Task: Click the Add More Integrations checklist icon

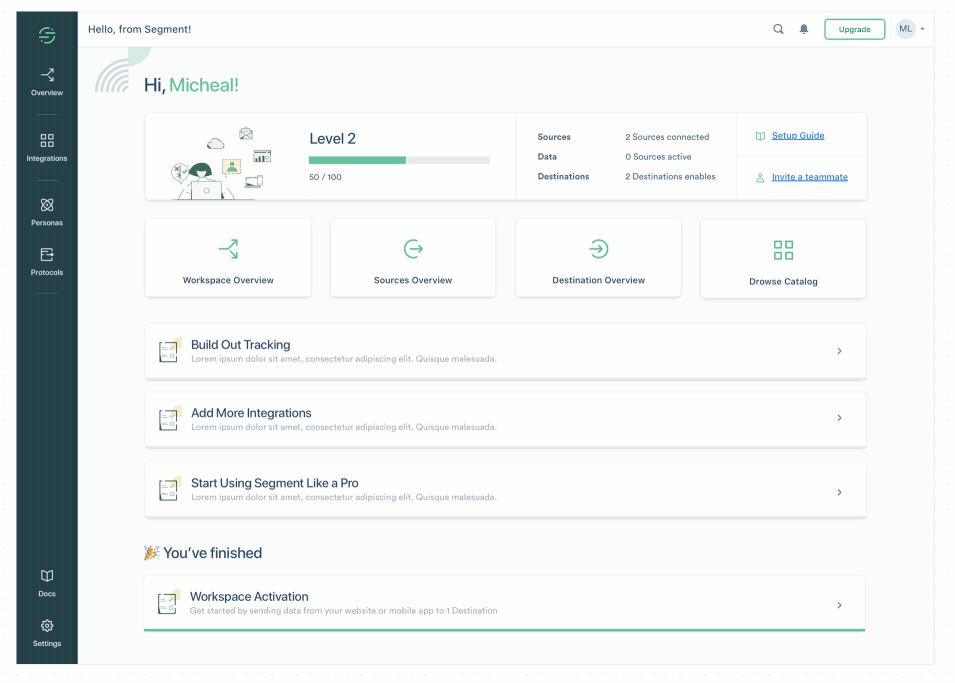Action: [169, 419]
